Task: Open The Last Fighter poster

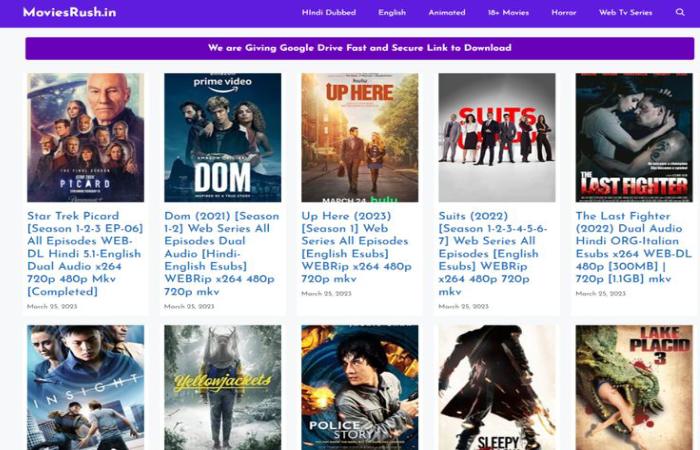Action: pos(633,137)
